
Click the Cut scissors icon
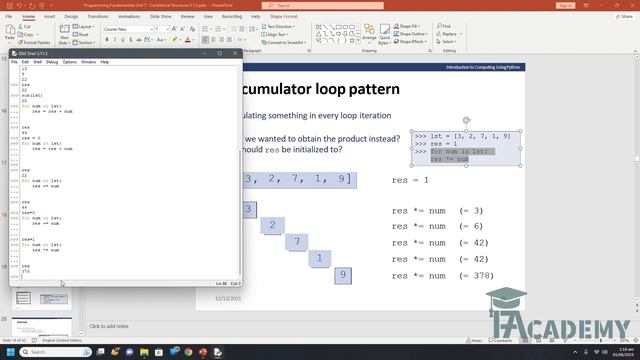[20, 27]
